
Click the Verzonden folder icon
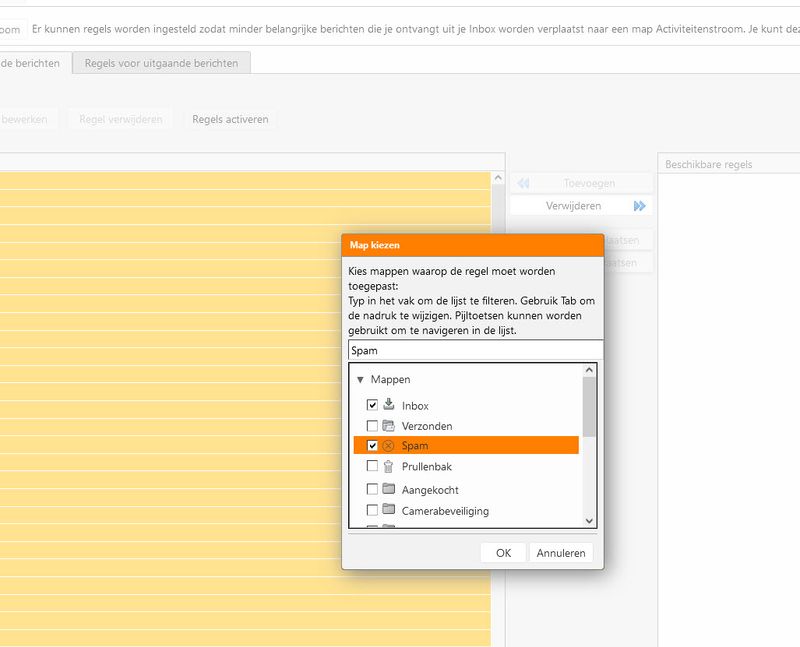pyautogui.click(x=389, y=426)
